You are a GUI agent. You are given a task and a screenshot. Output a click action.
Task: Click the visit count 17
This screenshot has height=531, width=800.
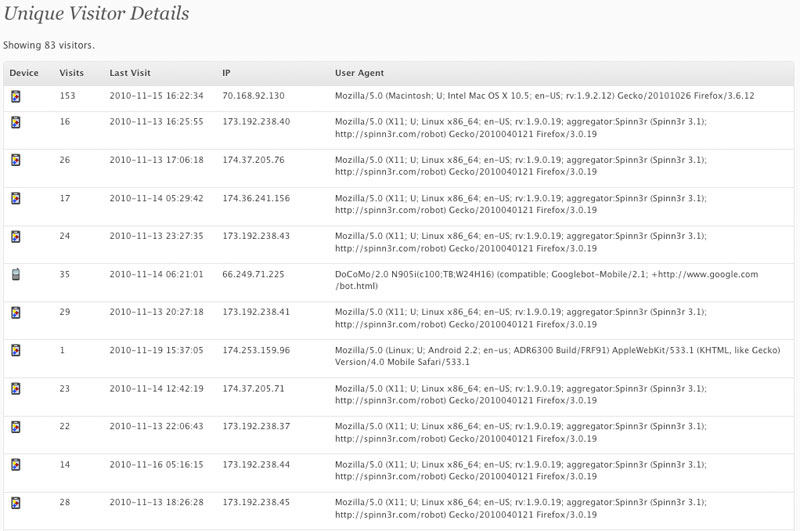(x=65, y=198)
